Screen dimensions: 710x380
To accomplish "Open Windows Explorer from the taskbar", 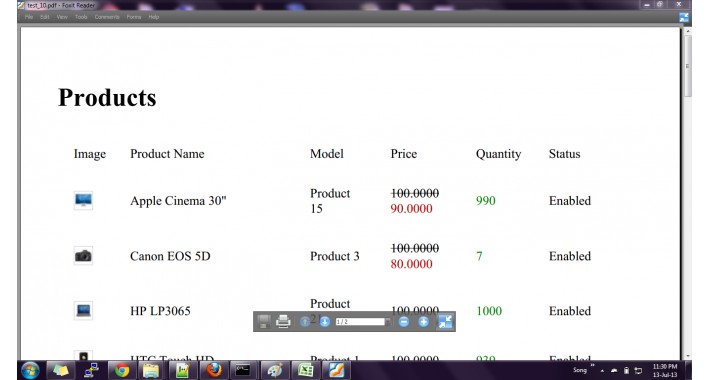I will pos(151,370).
